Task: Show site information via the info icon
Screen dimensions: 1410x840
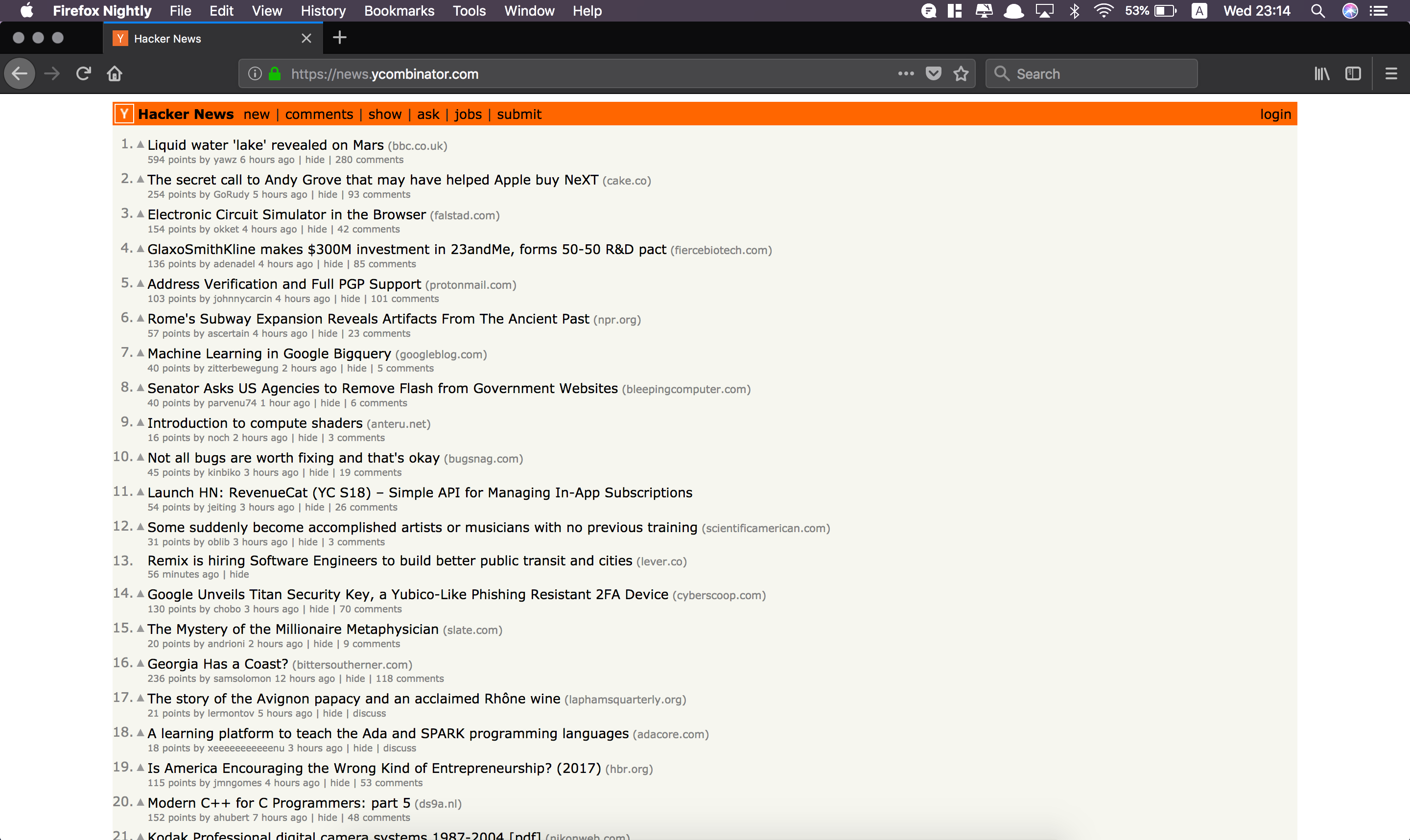Action: coord(255,73)
